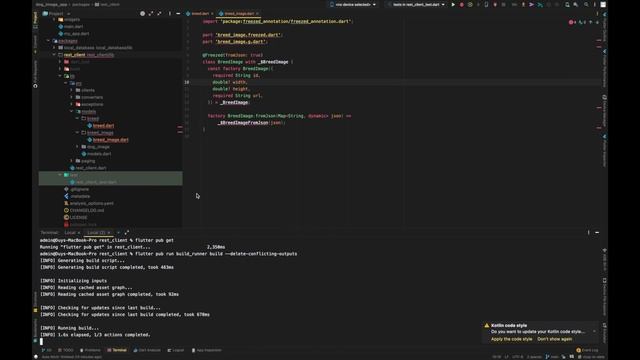
Task: Switch to breed.dart editor tab
Action: (x=200, y=13)
